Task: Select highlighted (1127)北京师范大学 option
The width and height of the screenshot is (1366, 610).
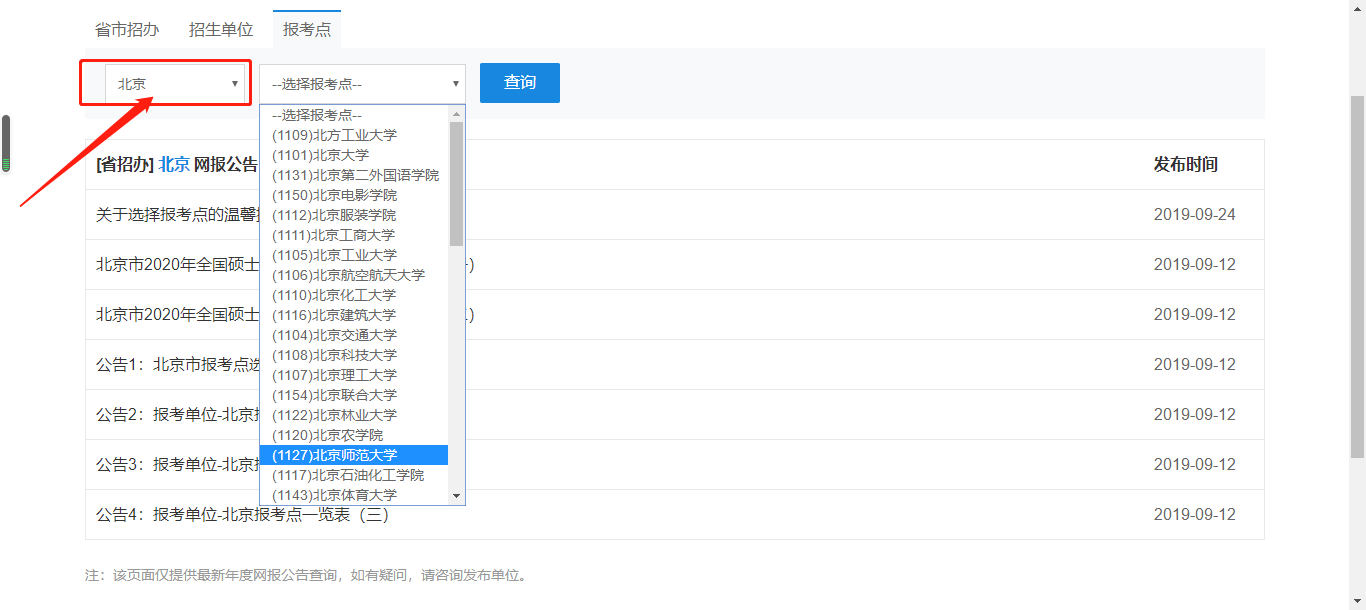Action: point(354,455)
